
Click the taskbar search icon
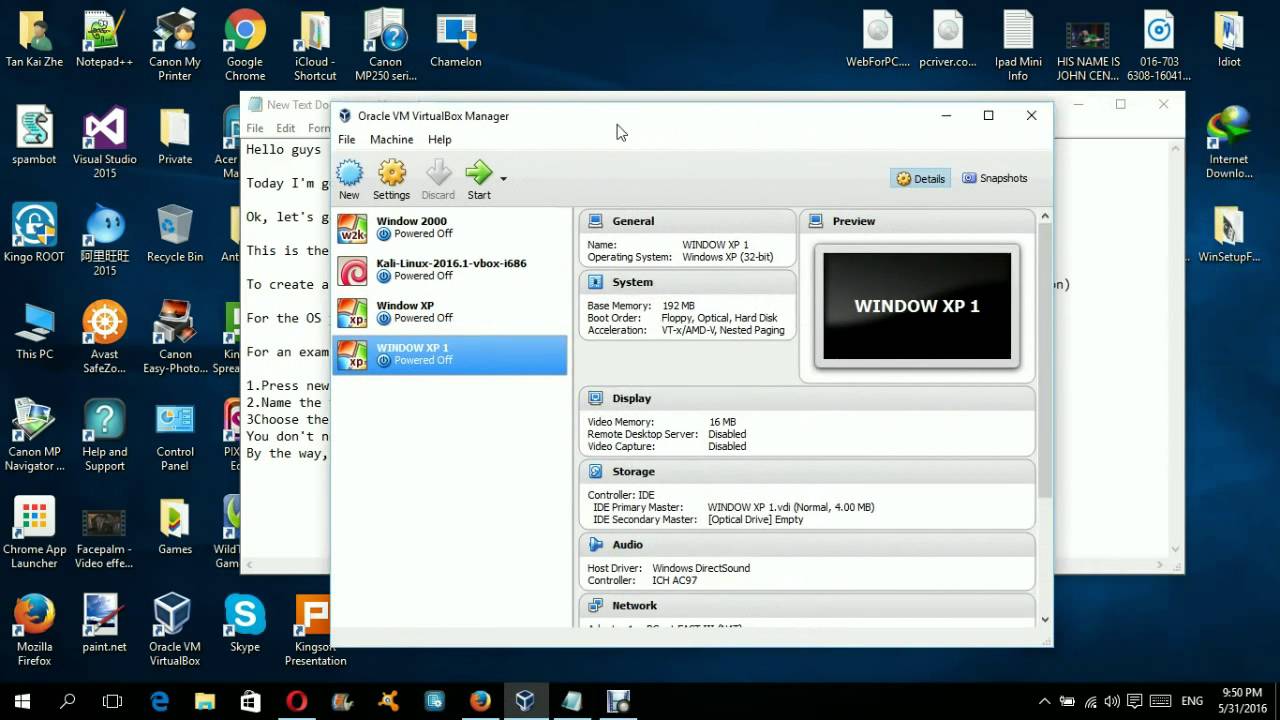[x=68, y=701]
